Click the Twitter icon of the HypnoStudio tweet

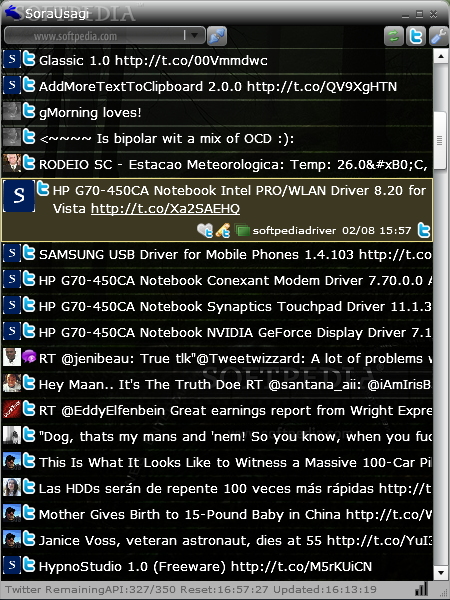[29, 565]
